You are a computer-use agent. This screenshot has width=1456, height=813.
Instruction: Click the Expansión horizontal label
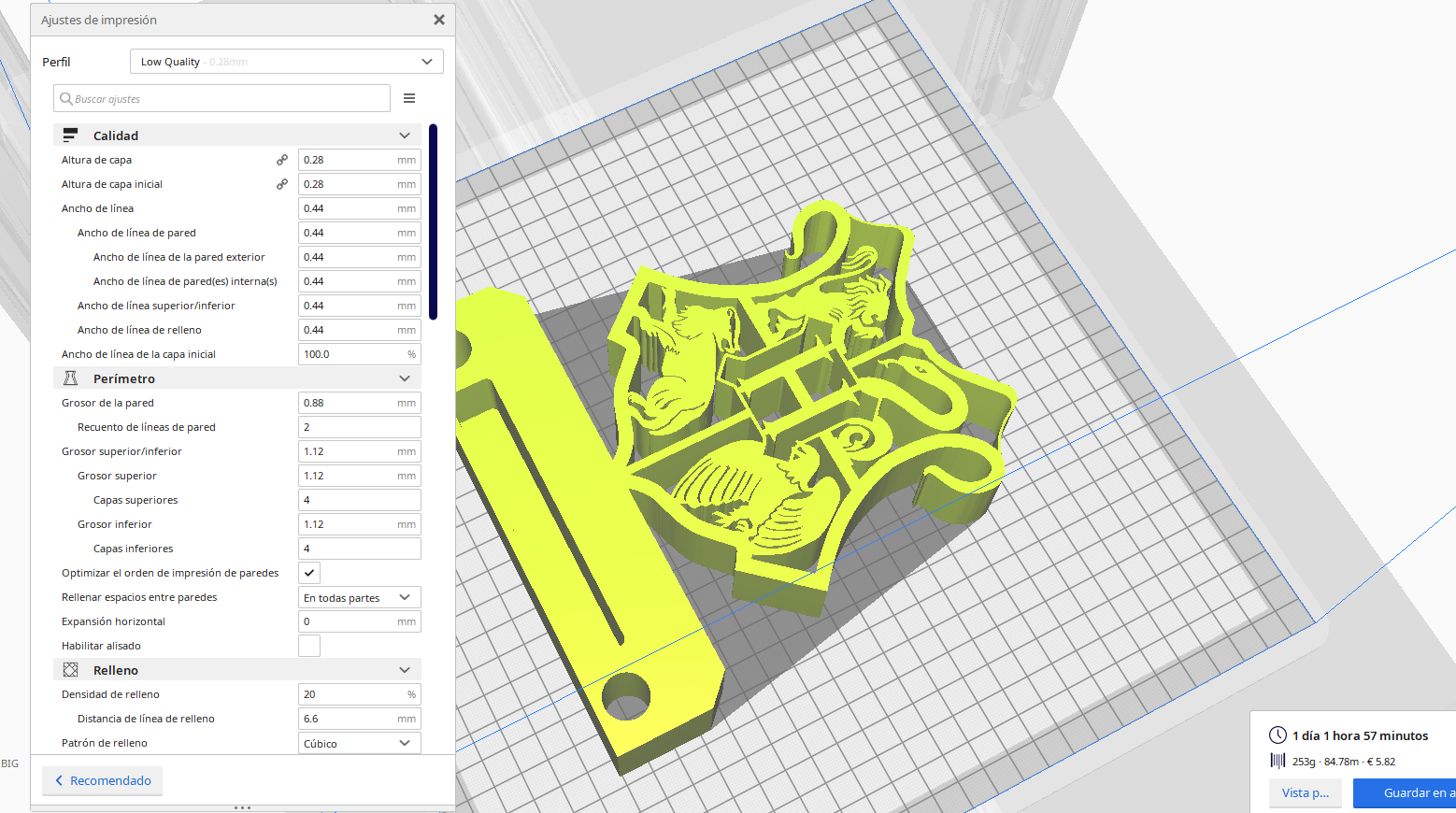click(x=113, y=621)
